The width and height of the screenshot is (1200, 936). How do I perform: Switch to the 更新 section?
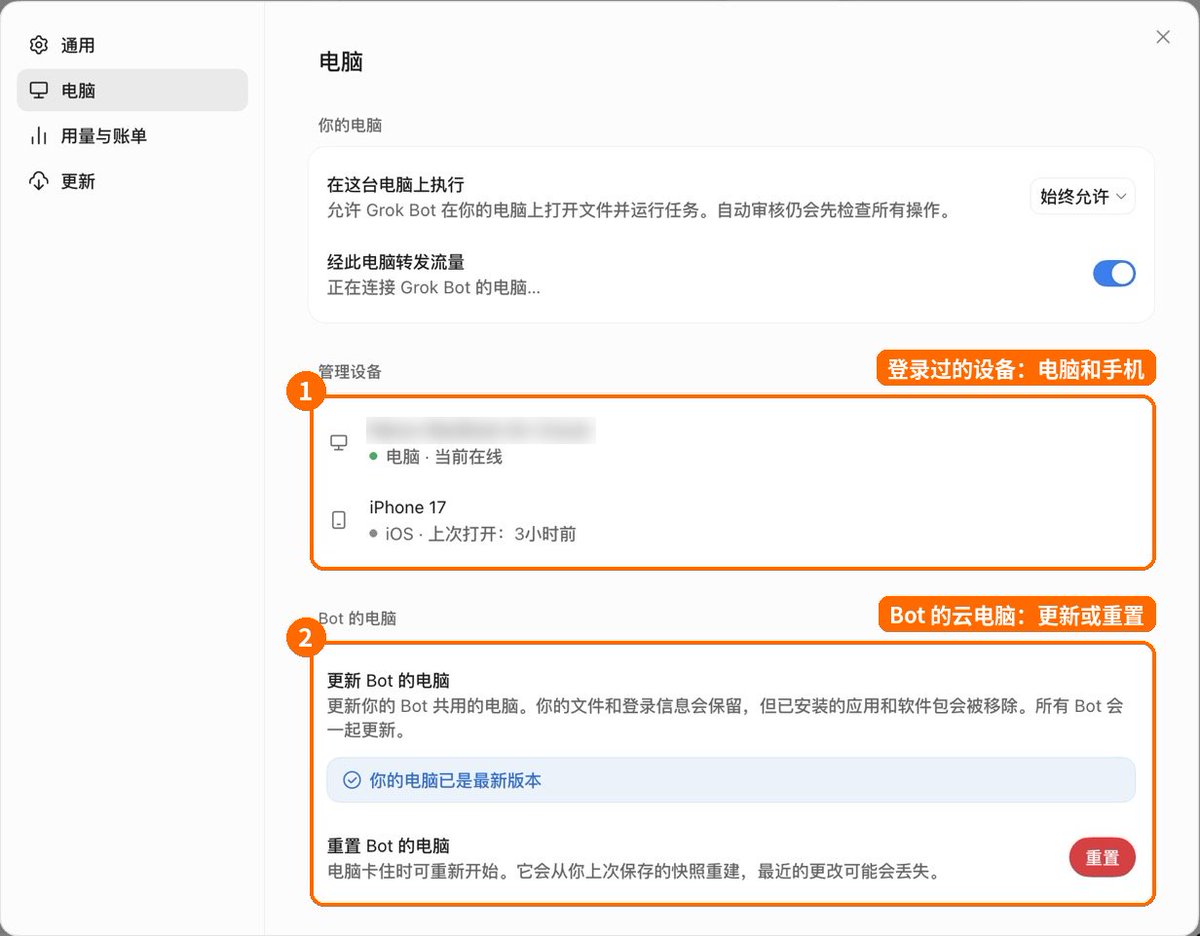pyautogui.click(x=132, y=181)
